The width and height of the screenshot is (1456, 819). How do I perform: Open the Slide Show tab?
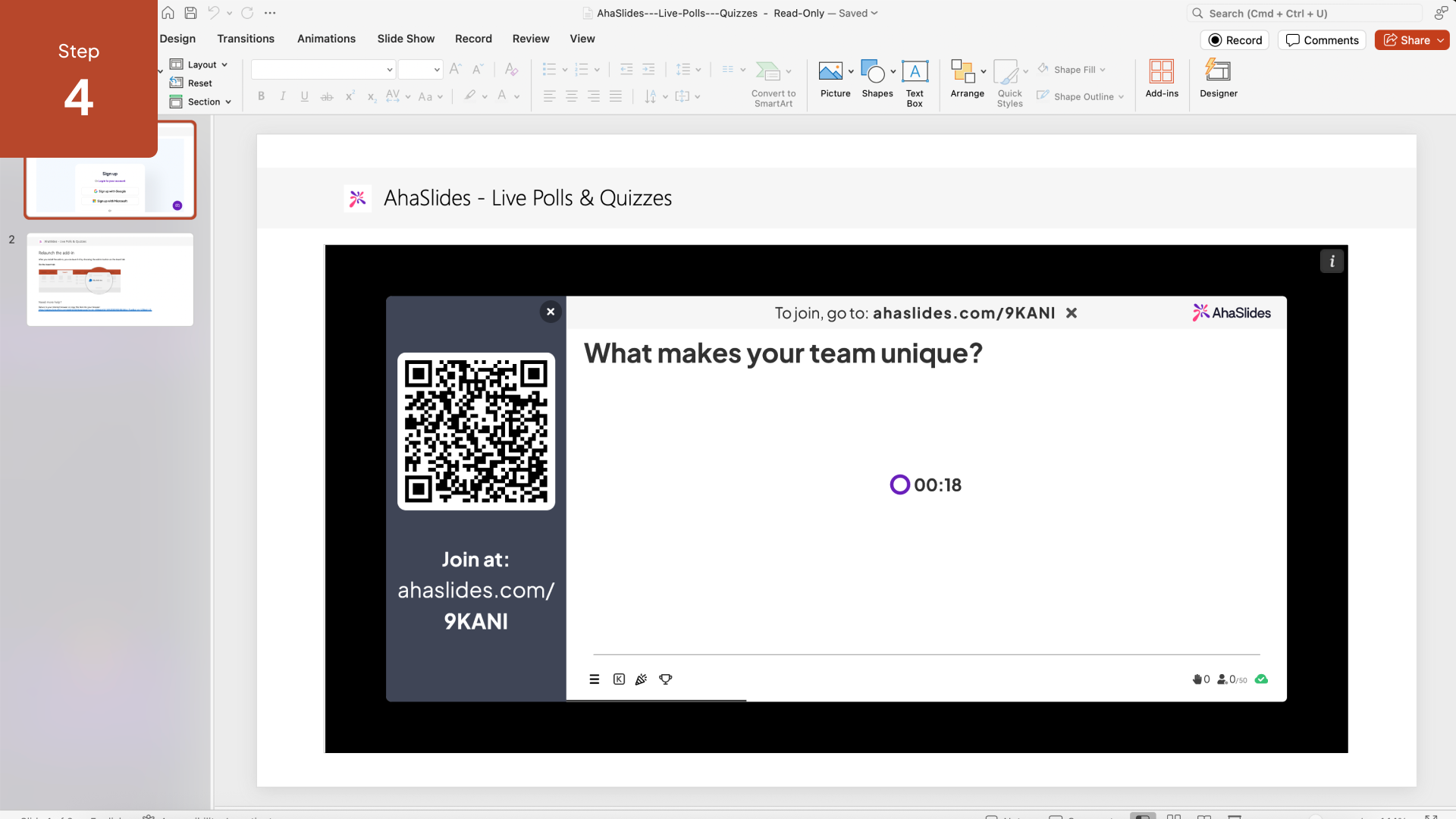(x=406, y=39)
